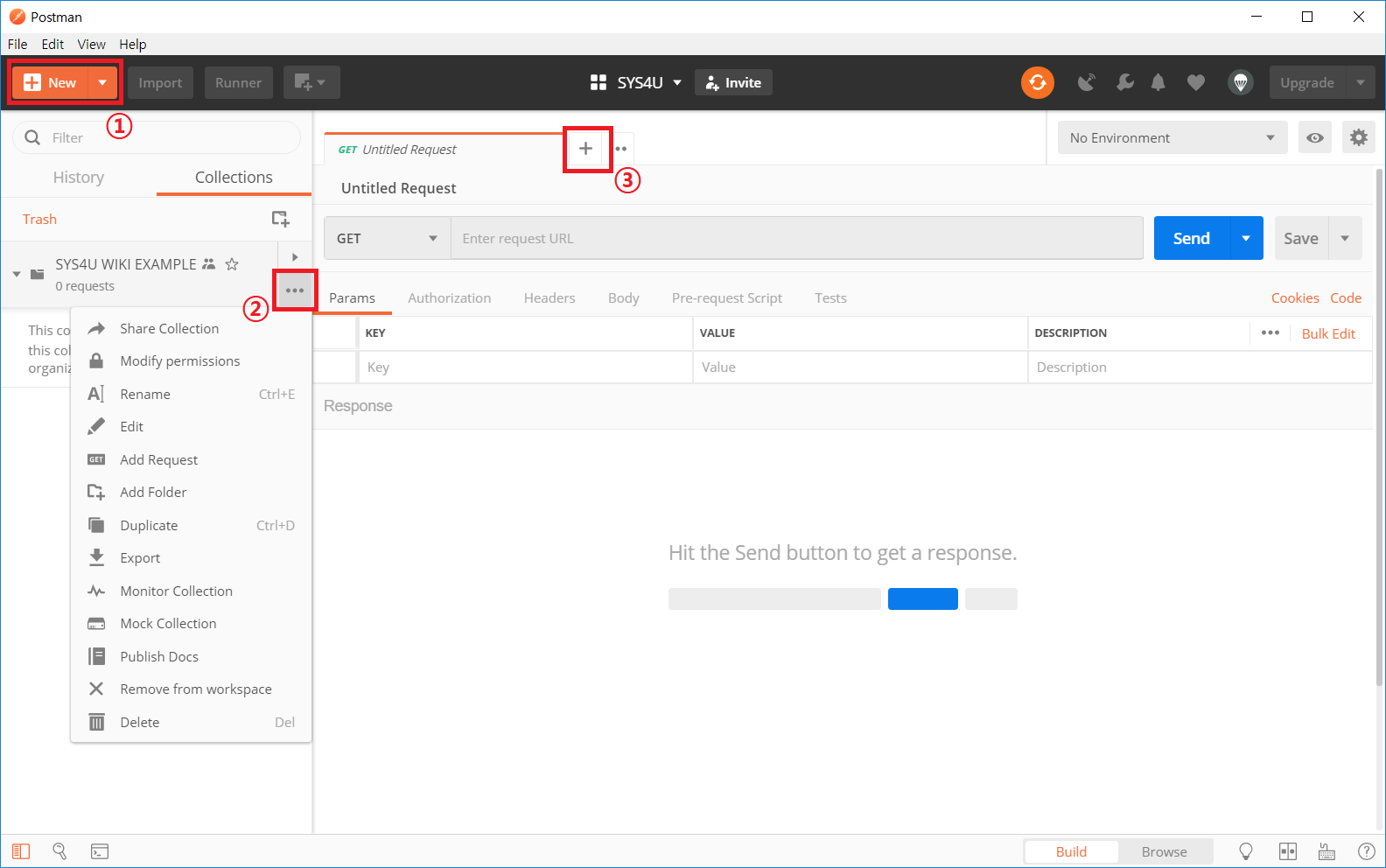Image resolution: width=1386 pixels, height=868 pixels.
Task: Select Modify permissions menu entry
Action: point(191,360)
